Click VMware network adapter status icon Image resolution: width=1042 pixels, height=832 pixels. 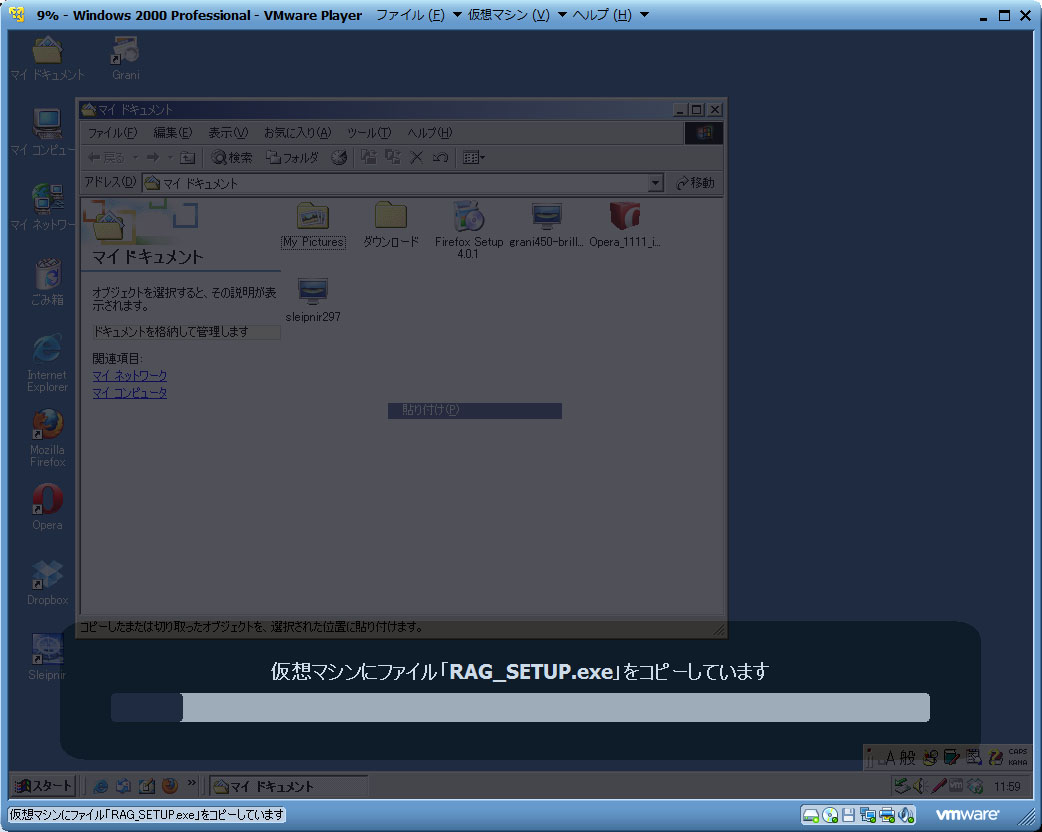(867, 815)
